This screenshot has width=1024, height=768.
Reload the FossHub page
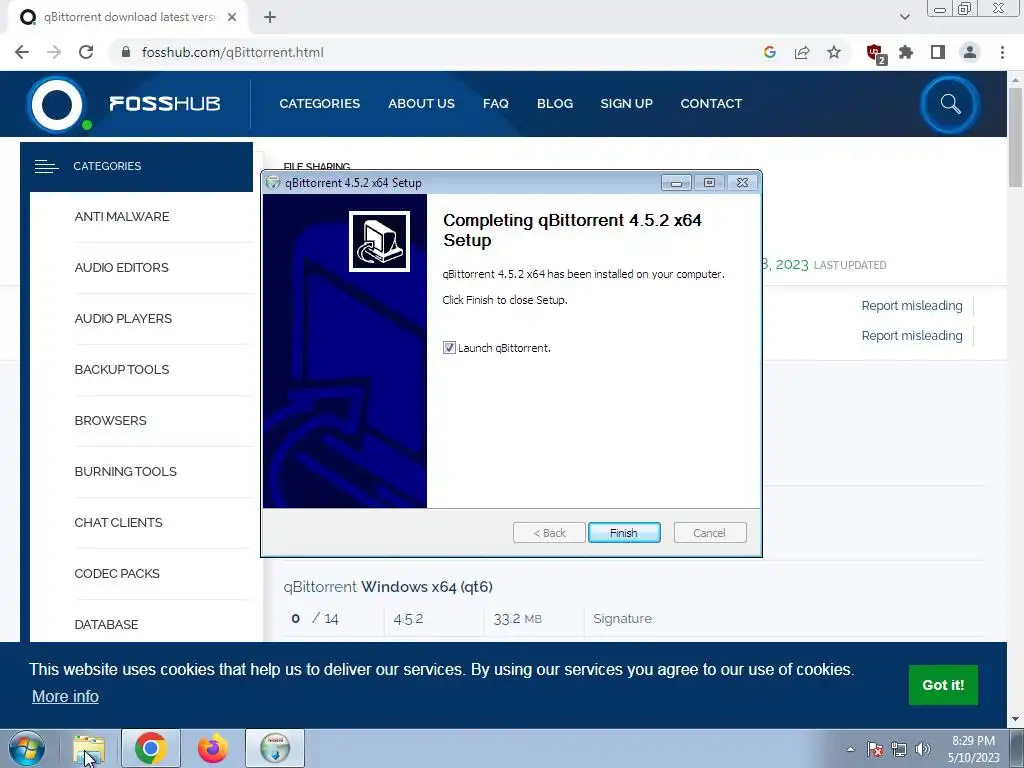tap(86, 52)
